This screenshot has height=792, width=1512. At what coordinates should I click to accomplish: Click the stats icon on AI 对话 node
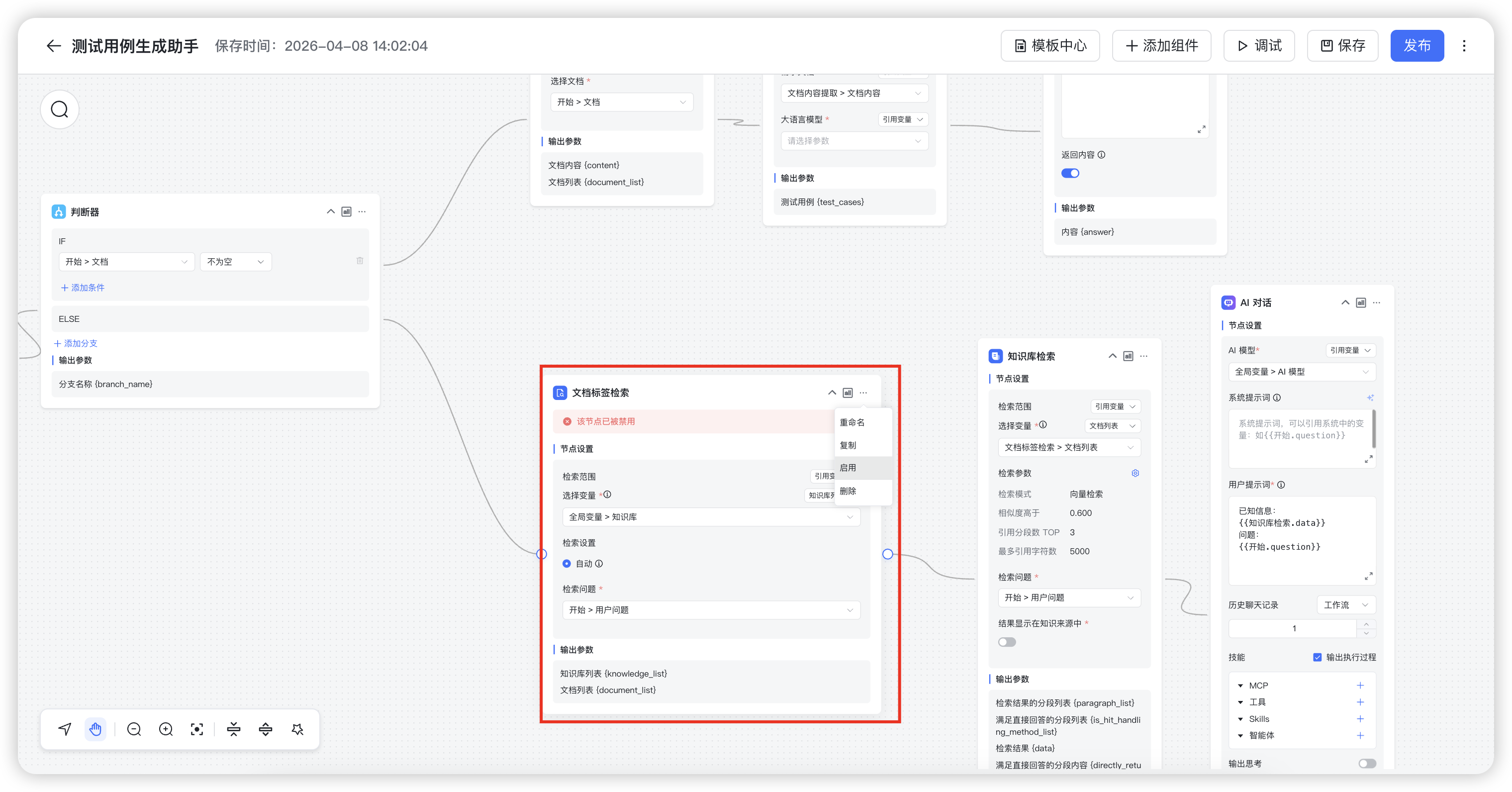click(1361, 302)
